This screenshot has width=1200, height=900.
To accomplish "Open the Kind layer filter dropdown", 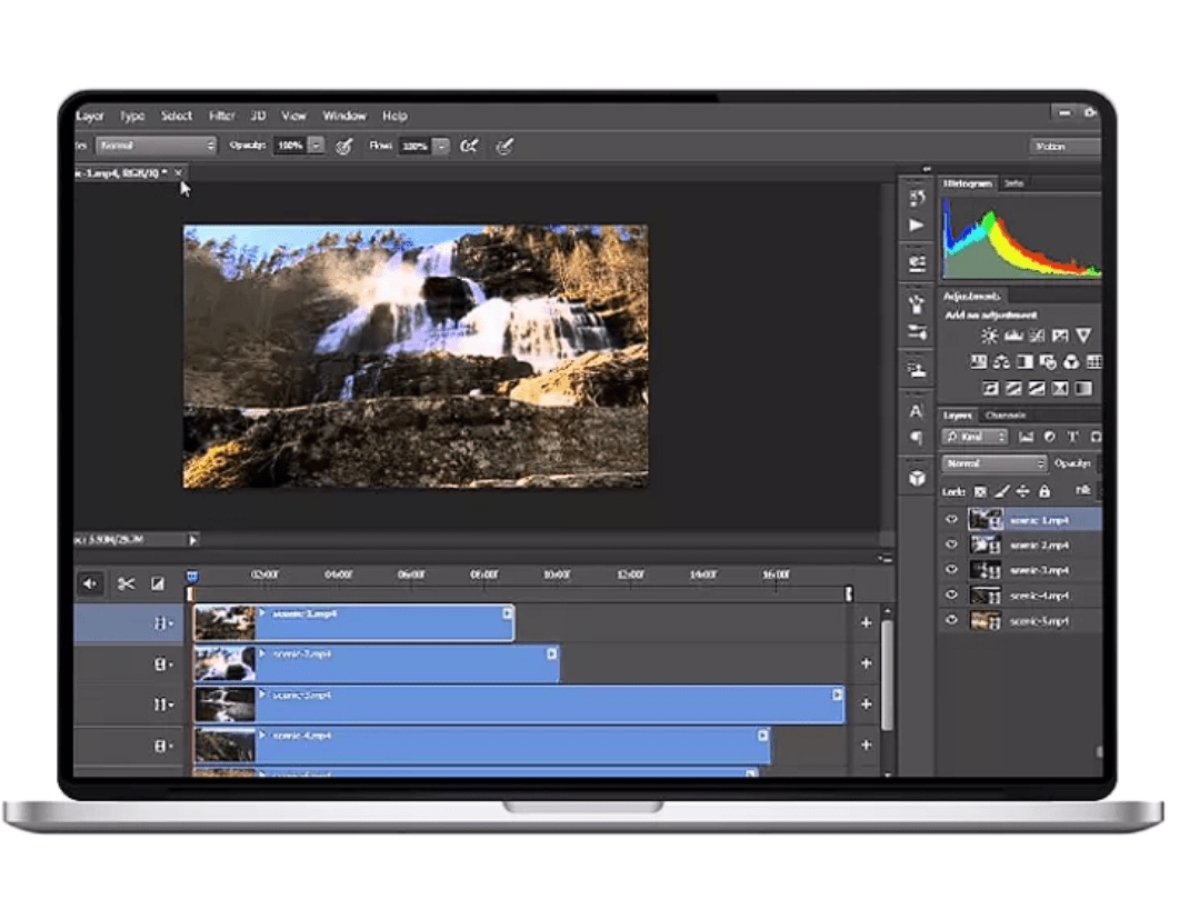I will [x=975, y=437].
